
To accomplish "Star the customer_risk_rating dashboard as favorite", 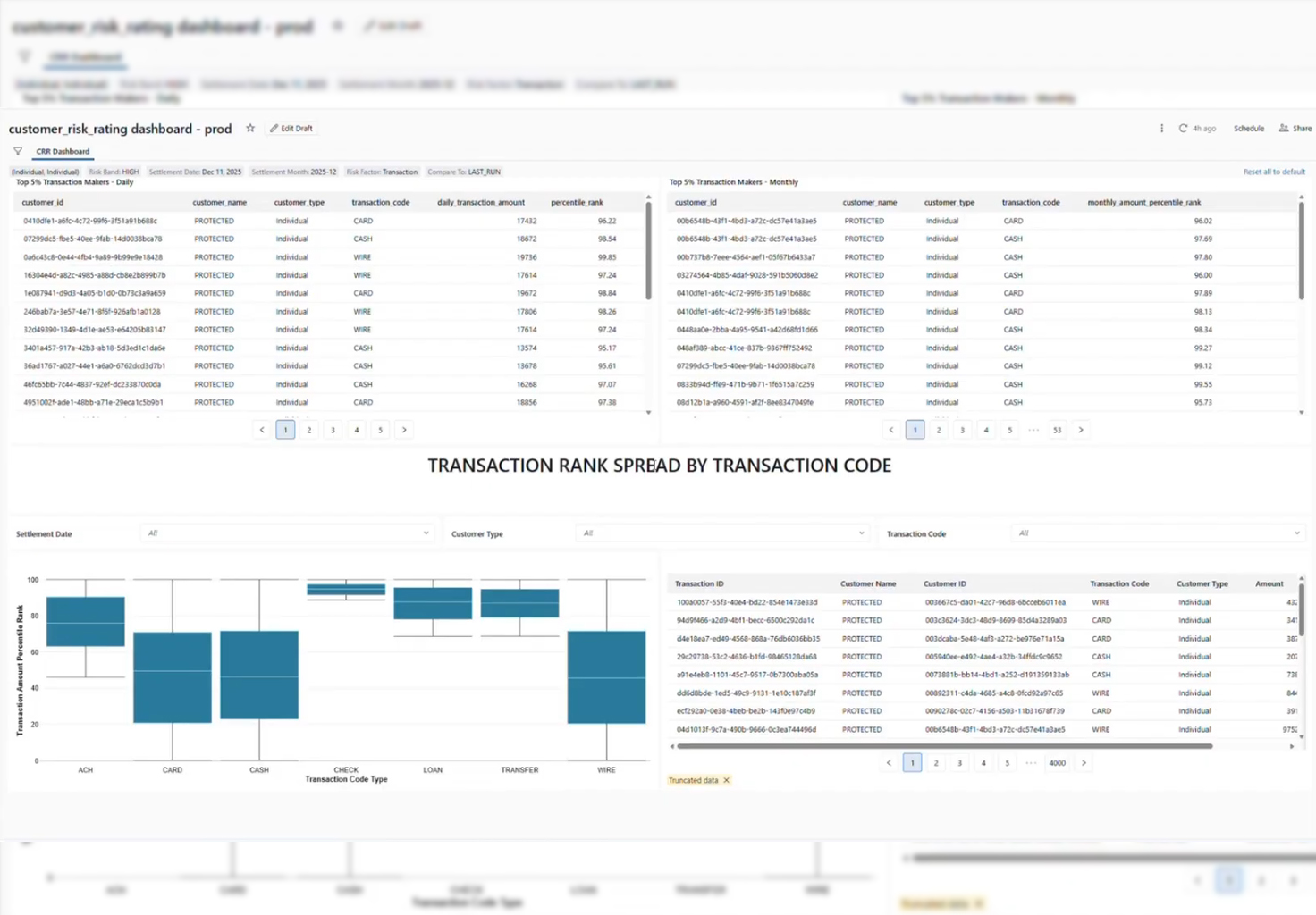I will [x=250, y=129].
